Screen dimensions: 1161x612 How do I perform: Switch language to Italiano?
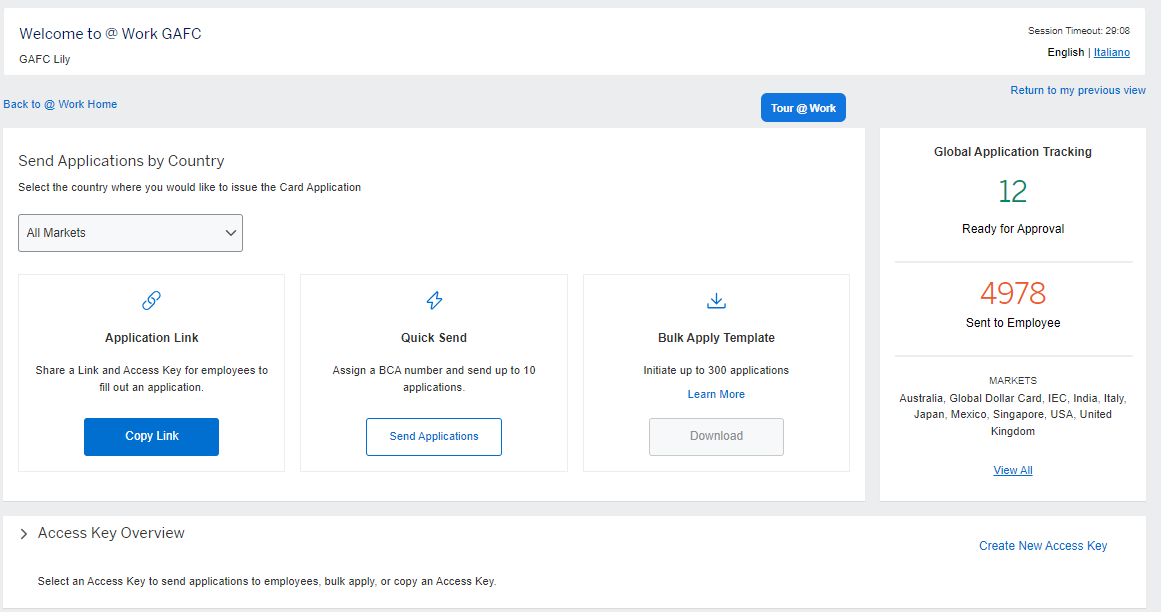[x=1111, y=52]
